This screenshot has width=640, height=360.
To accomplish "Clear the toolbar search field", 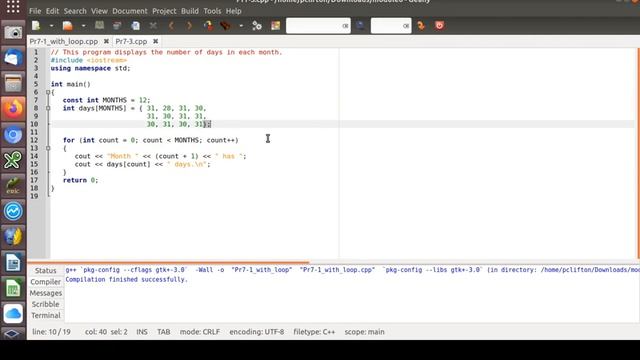I will point(345,26).
